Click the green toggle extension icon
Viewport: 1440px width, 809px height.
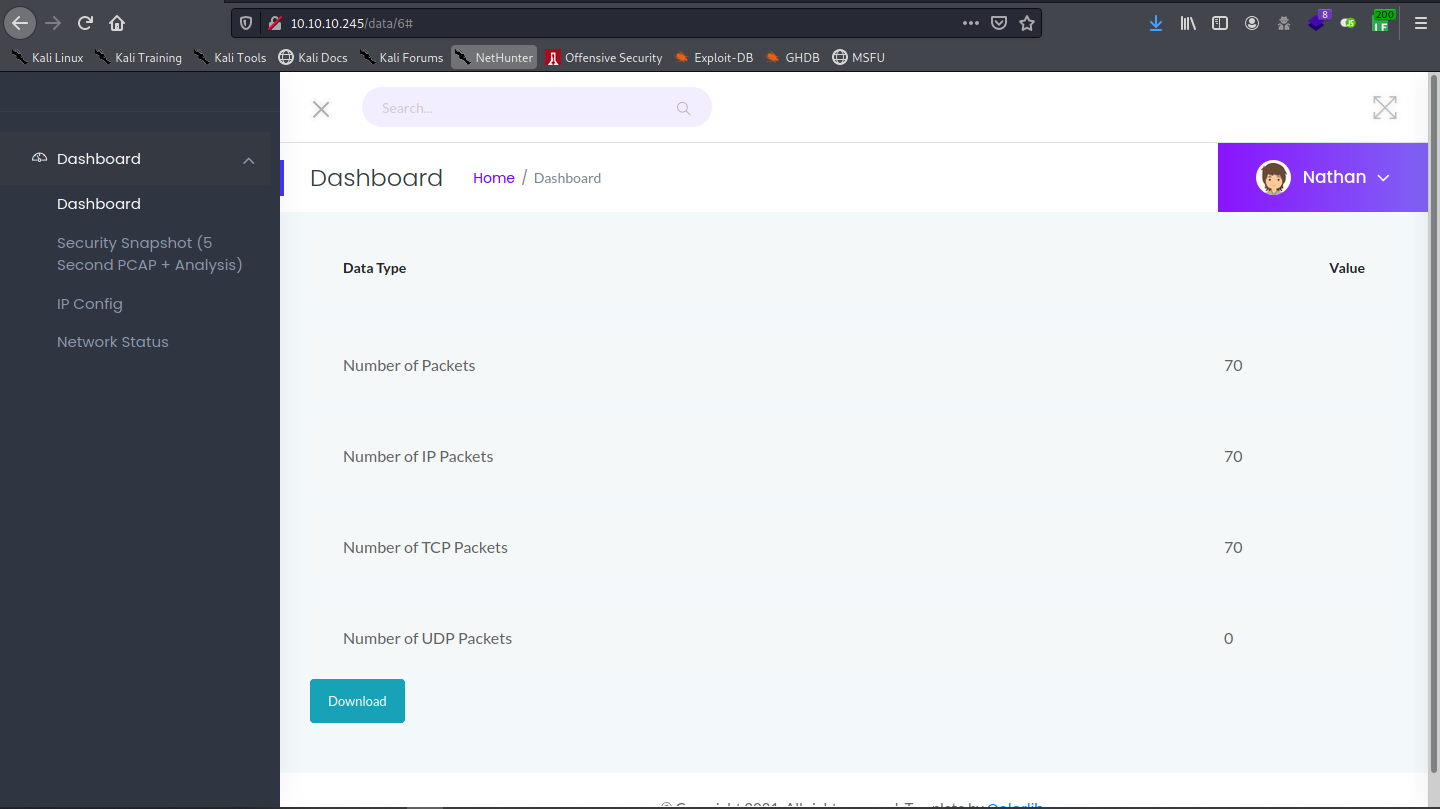(1348, 22)
